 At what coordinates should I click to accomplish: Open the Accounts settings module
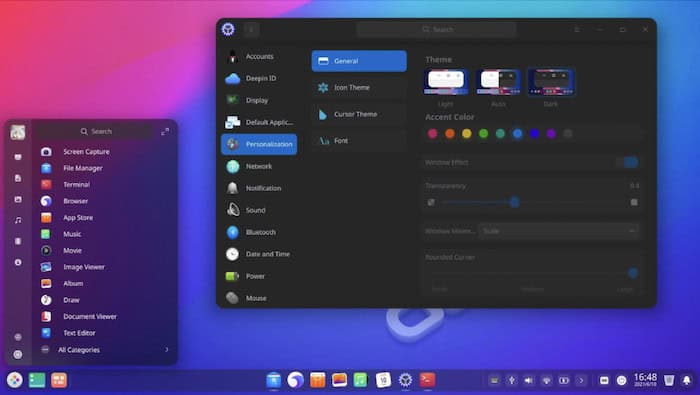click(259, 57)
